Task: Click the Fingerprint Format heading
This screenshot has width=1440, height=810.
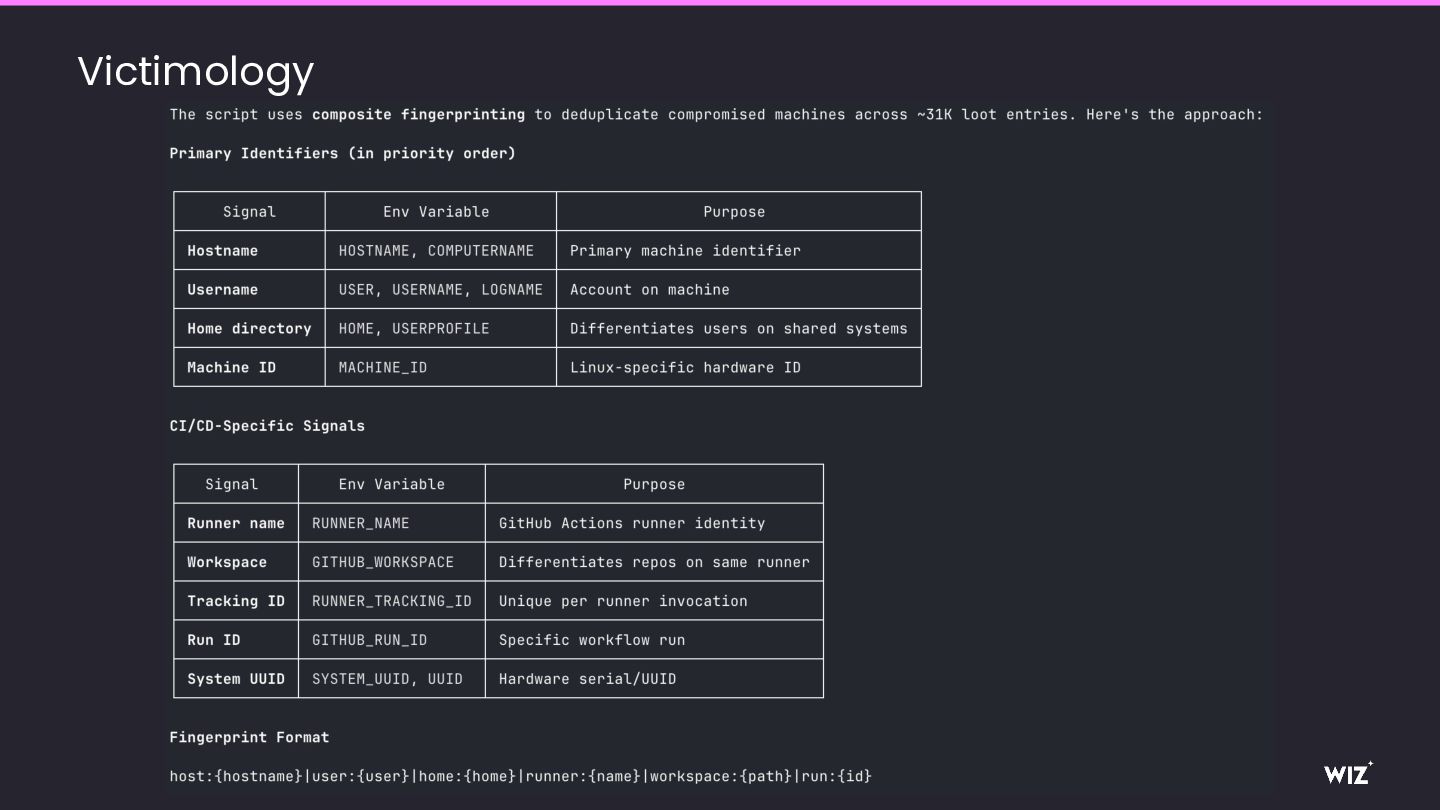Action: coord(249,738)
